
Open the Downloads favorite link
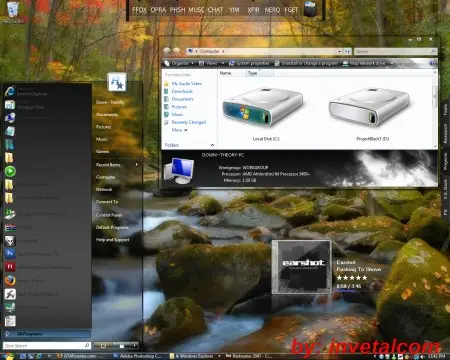tap(182, 91)
